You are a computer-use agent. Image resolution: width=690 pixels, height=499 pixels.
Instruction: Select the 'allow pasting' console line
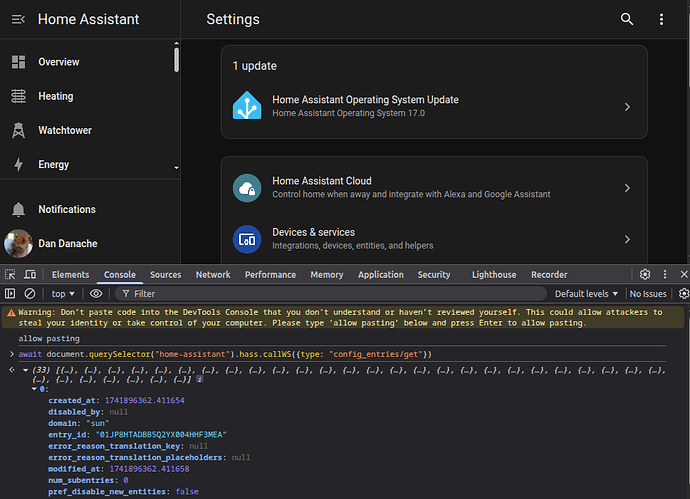49,338
